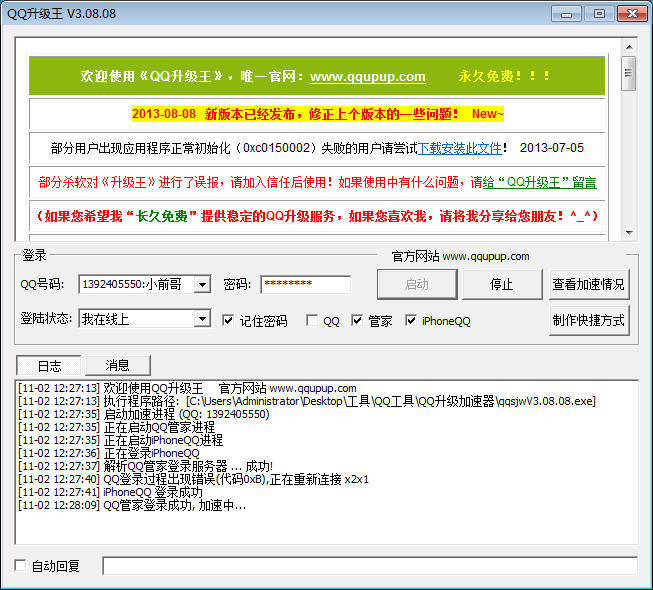Focus the auto-reply text input box
The height and width of the screenshot is (590, 653).
pyautogui.click(x=369, y=566)
